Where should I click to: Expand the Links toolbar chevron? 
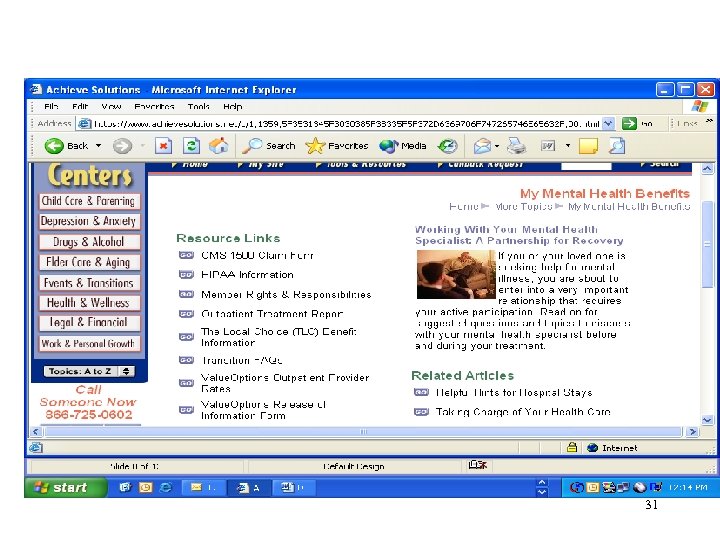tap(709, 121)
